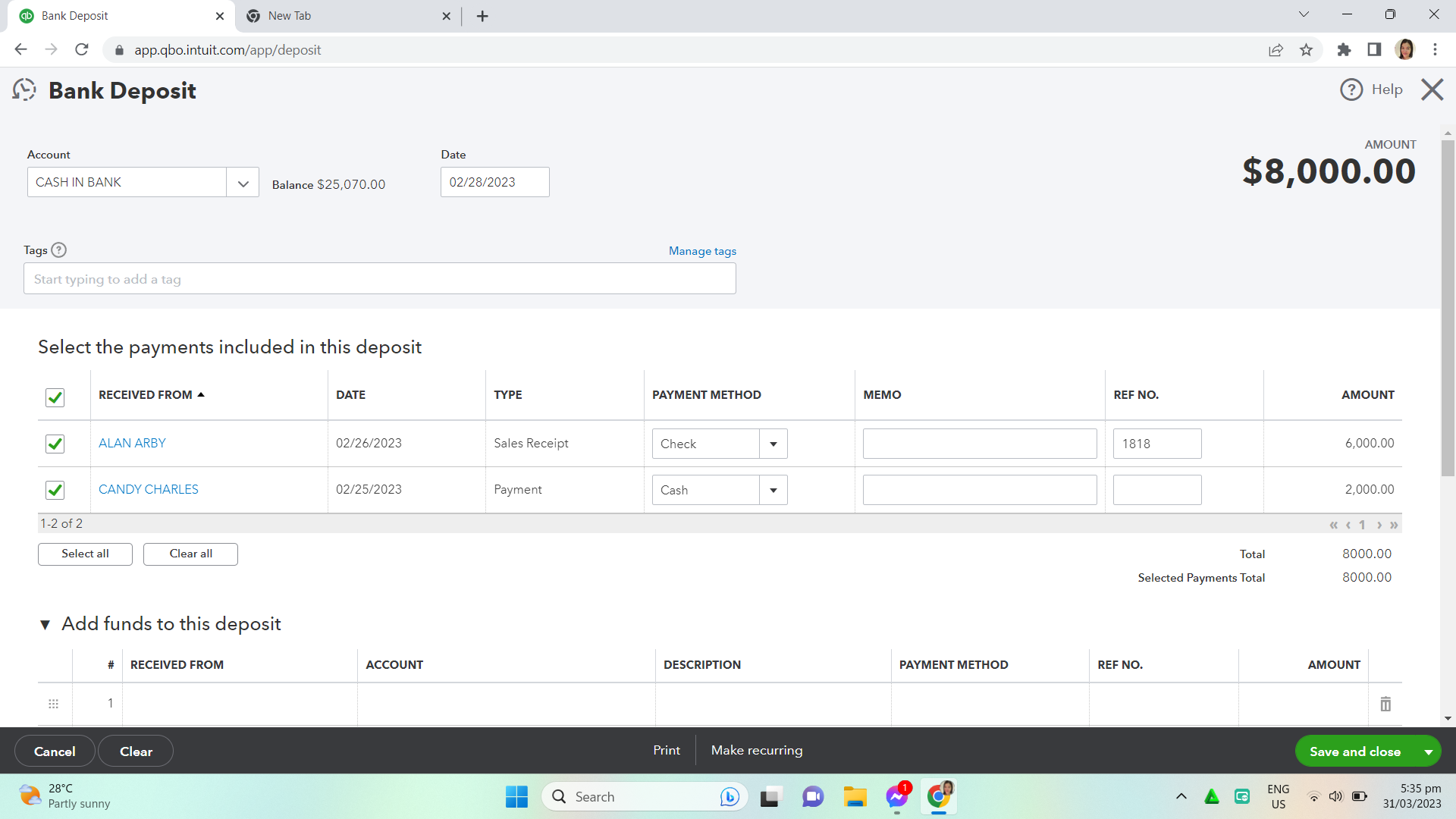Show hidden system tray icons
Viewport: 1456px width, 819px height.
coord(1181,796)
